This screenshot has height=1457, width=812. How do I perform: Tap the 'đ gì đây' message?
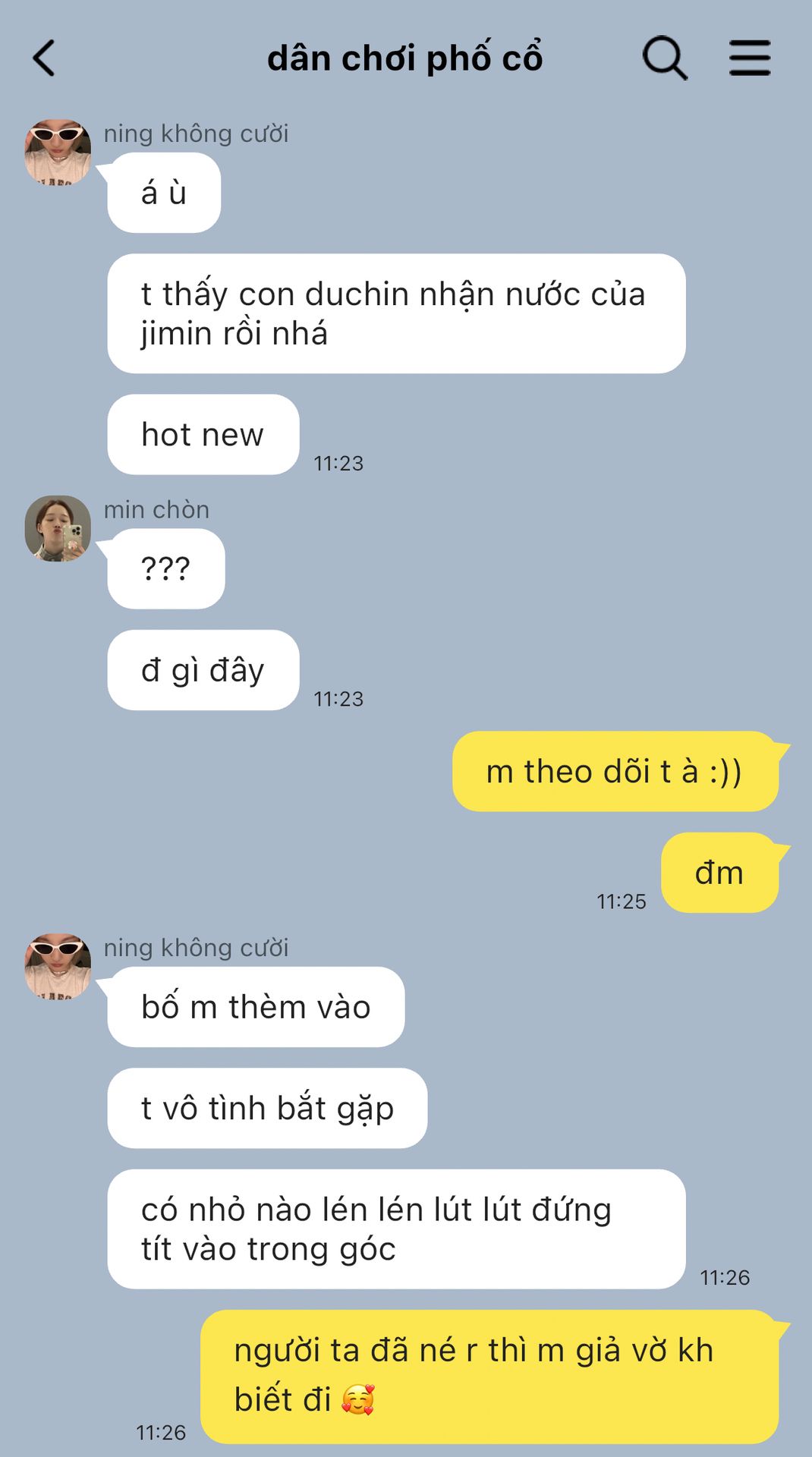(203, 670)
